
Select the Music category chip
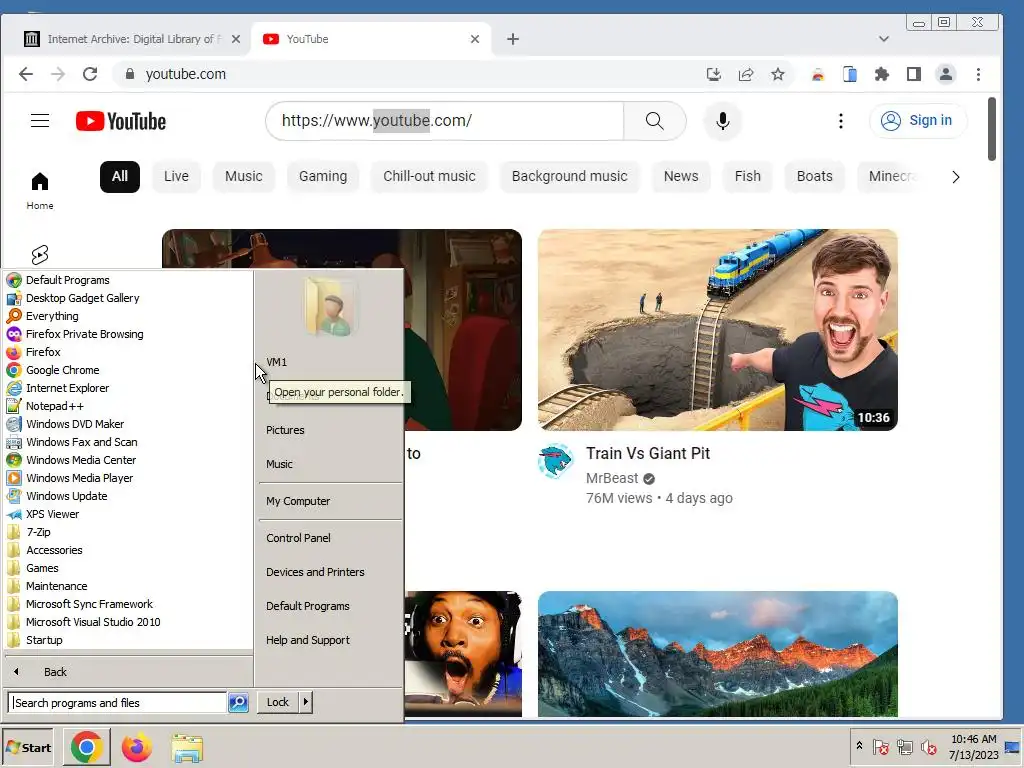(244, 176)
